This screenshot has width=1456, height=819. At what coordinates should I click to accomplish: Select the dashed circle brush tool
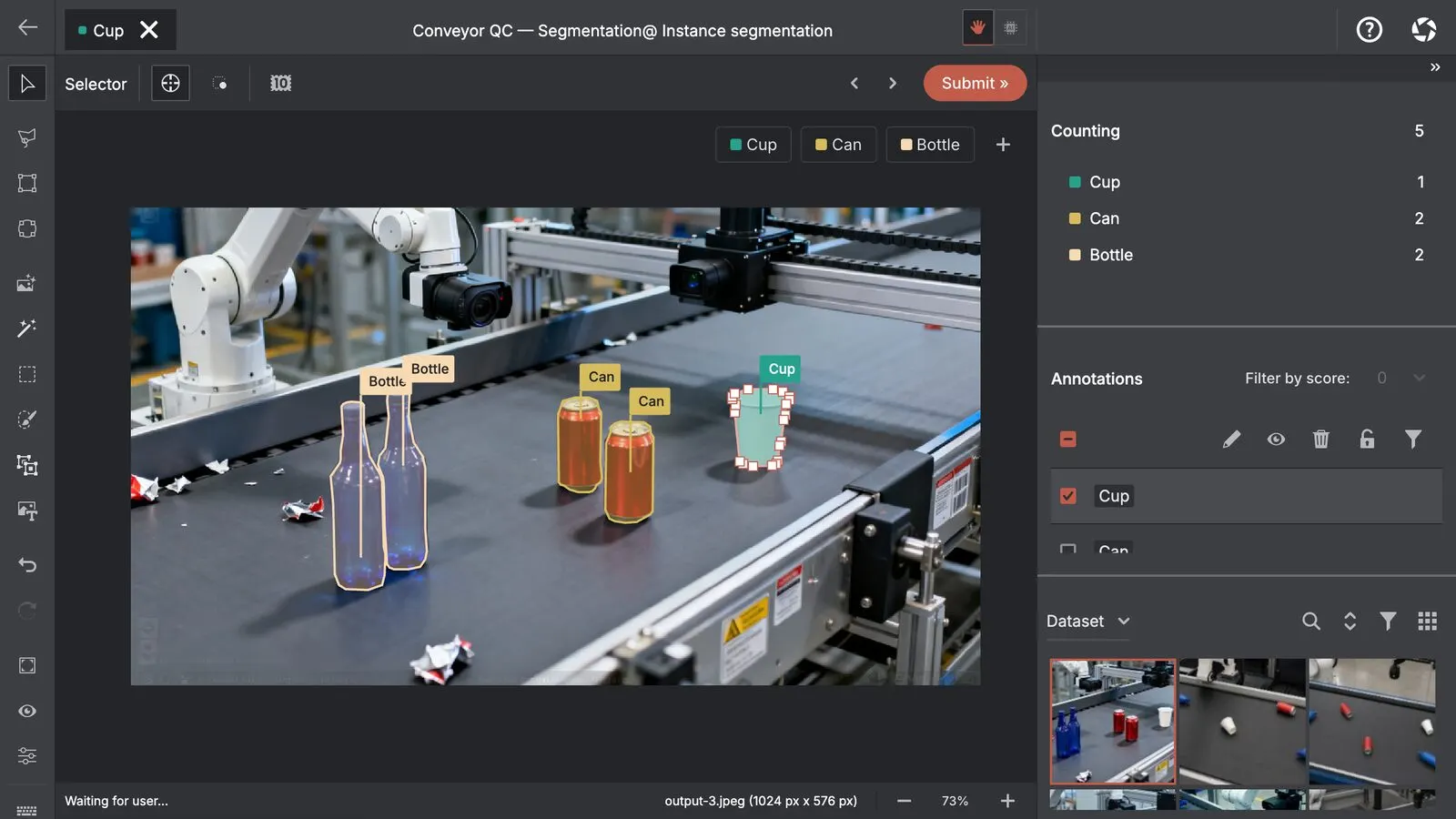coord(27,420)
